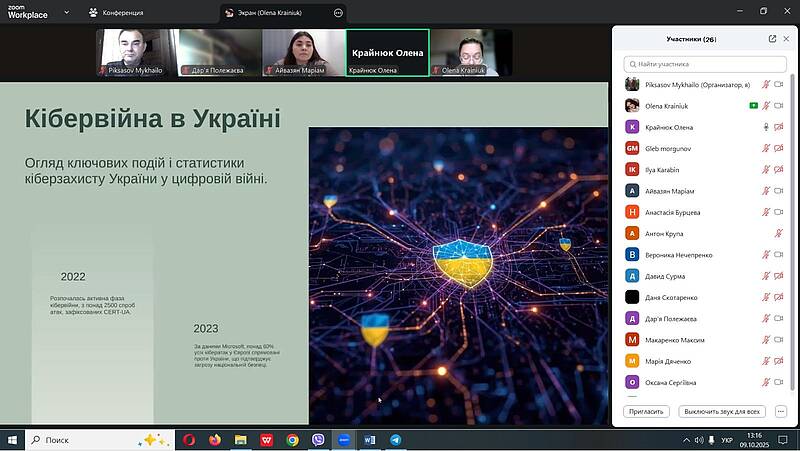Viewport: 800px width, 451px height.
Task: Open the more options menu beside mute-all
Action: tap(781, 411)
